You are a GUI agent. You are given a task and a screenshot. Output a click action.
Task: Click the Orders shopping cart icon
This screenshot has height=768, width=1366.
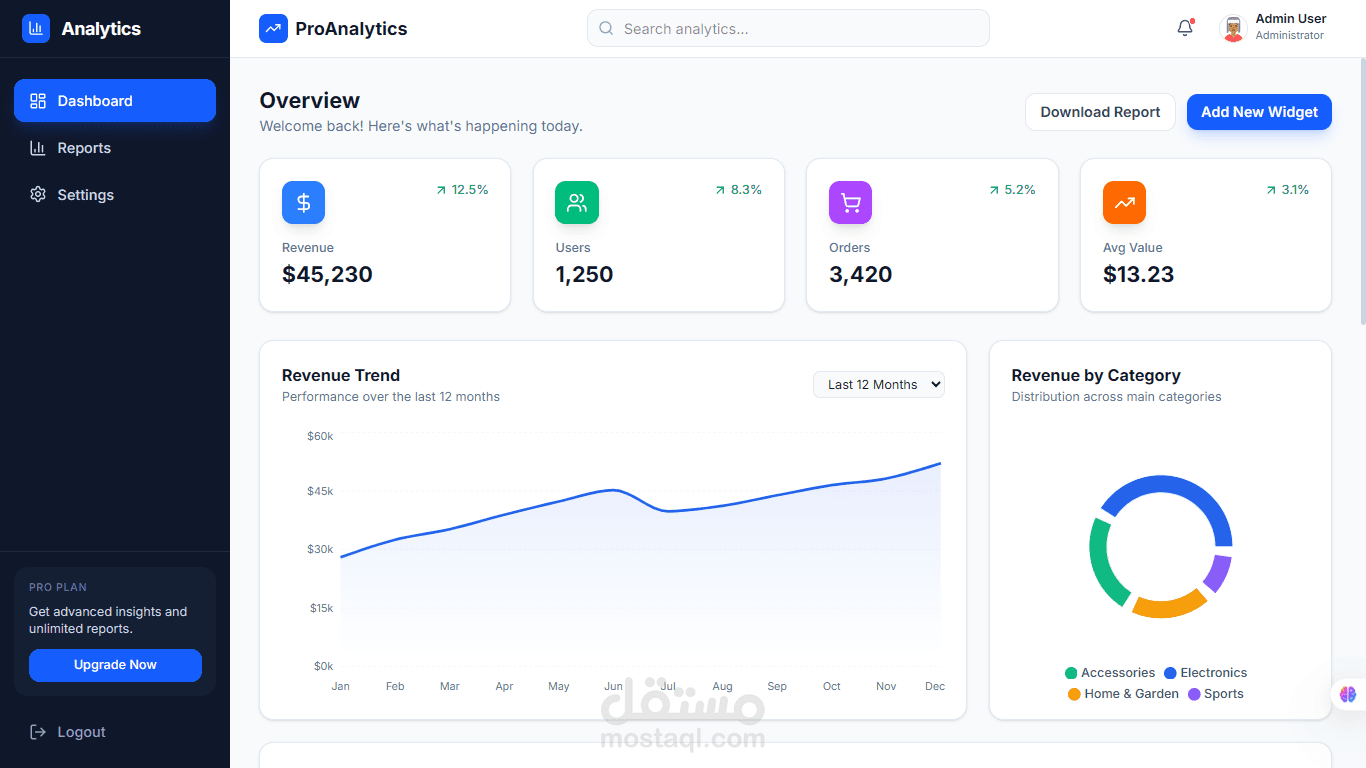[850, 202]
